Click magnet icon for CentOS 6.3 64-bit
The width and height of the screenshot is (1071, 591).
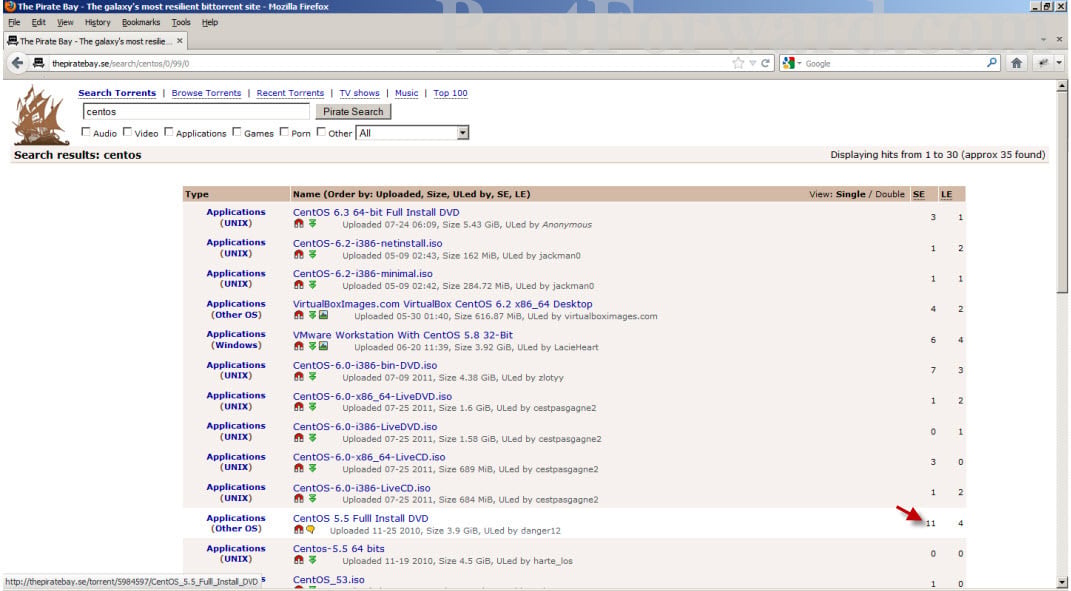coord(298,224)
